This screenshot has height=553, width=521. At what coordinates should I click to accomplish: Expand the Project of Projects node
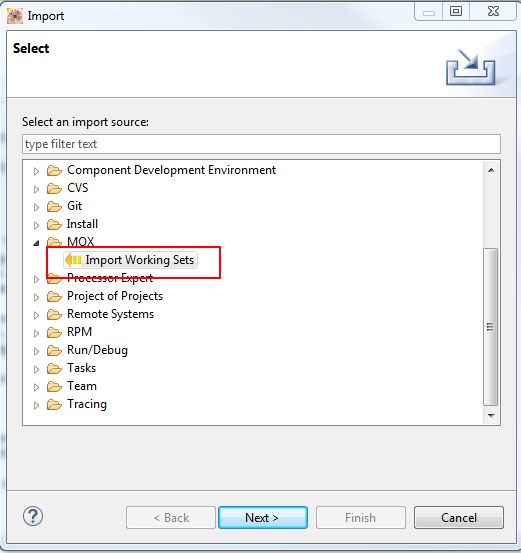point(36,297)
